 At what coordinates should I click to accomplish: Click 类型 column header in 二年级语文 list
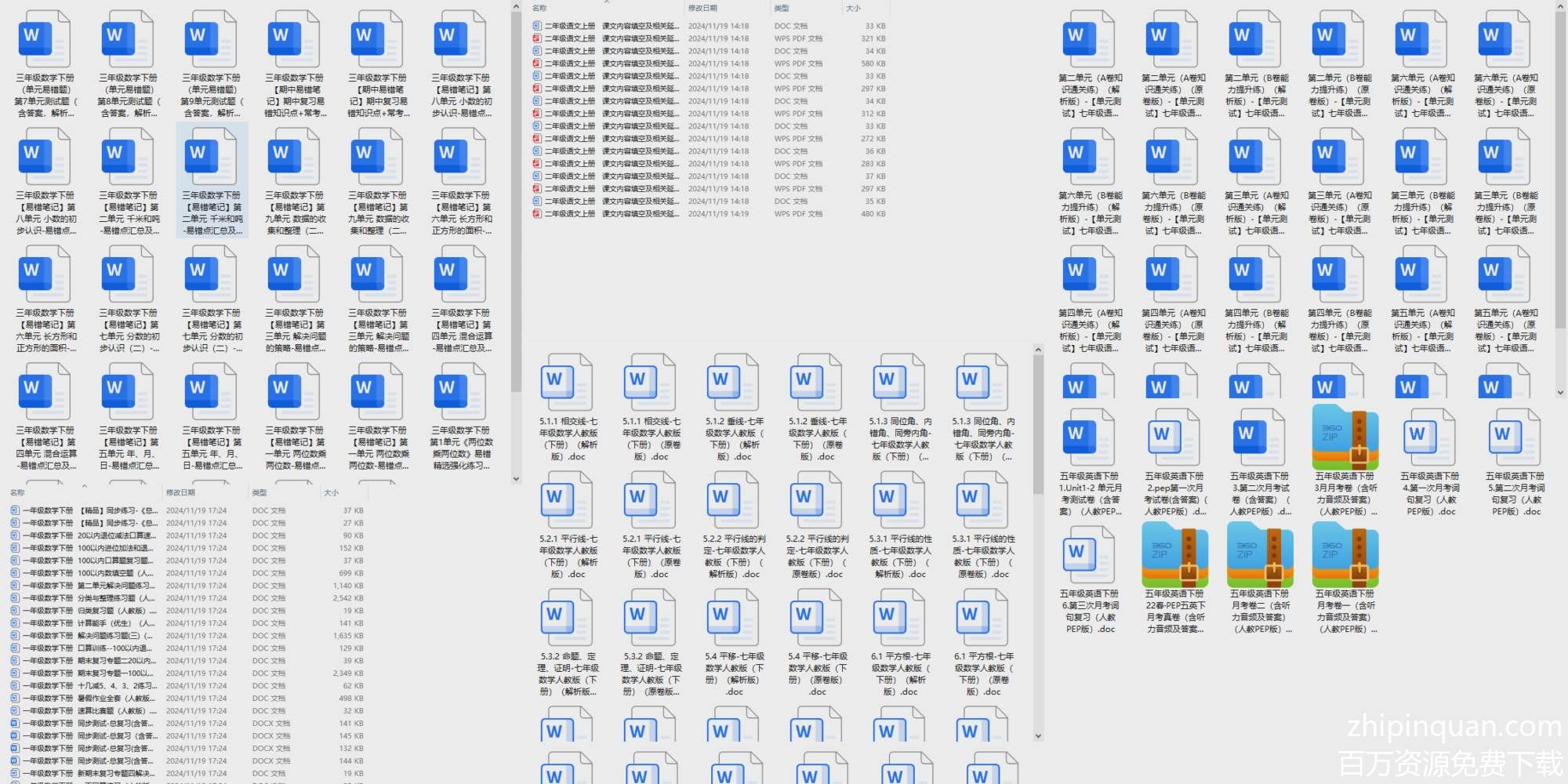point(782,8)
